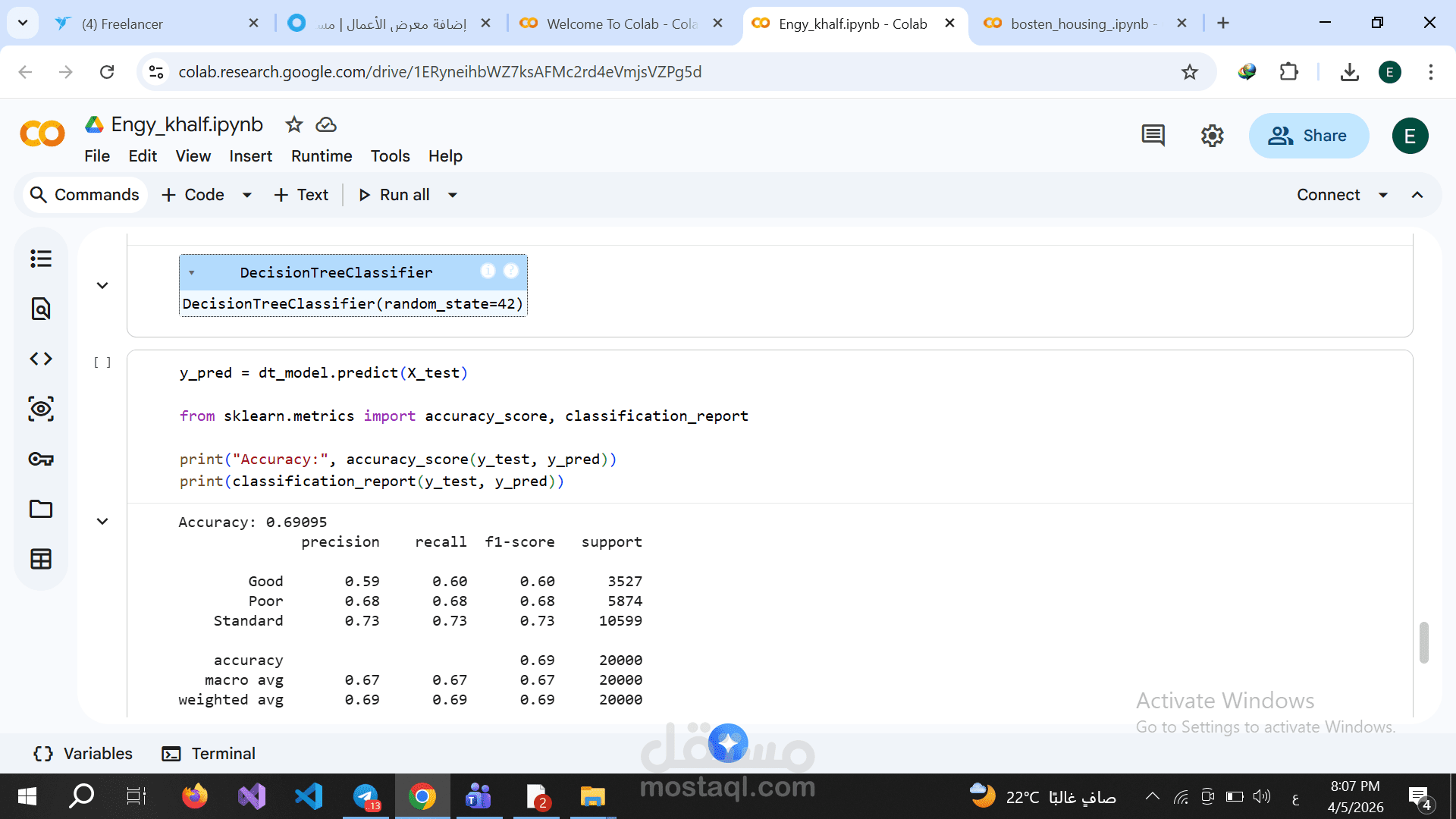Run the y_pred prediction cell

(102, 362)
